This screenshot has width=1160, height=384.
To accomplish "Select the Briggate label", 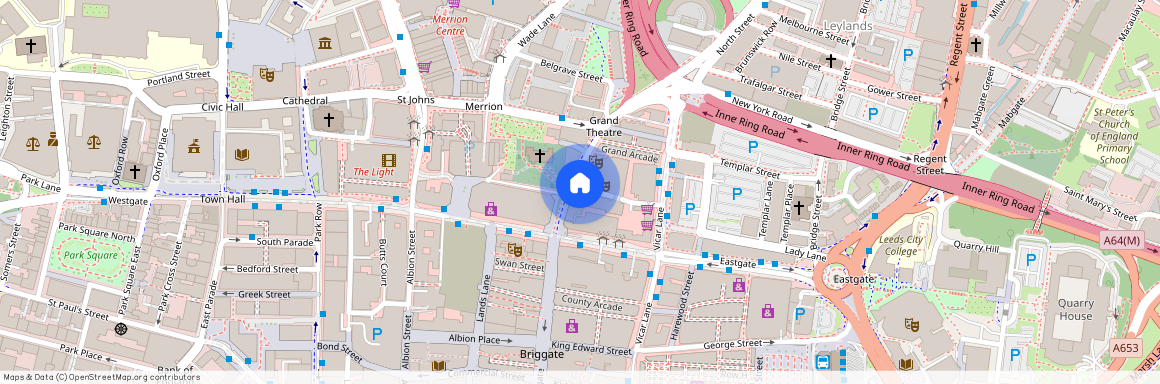I will [x=542, y=354].
